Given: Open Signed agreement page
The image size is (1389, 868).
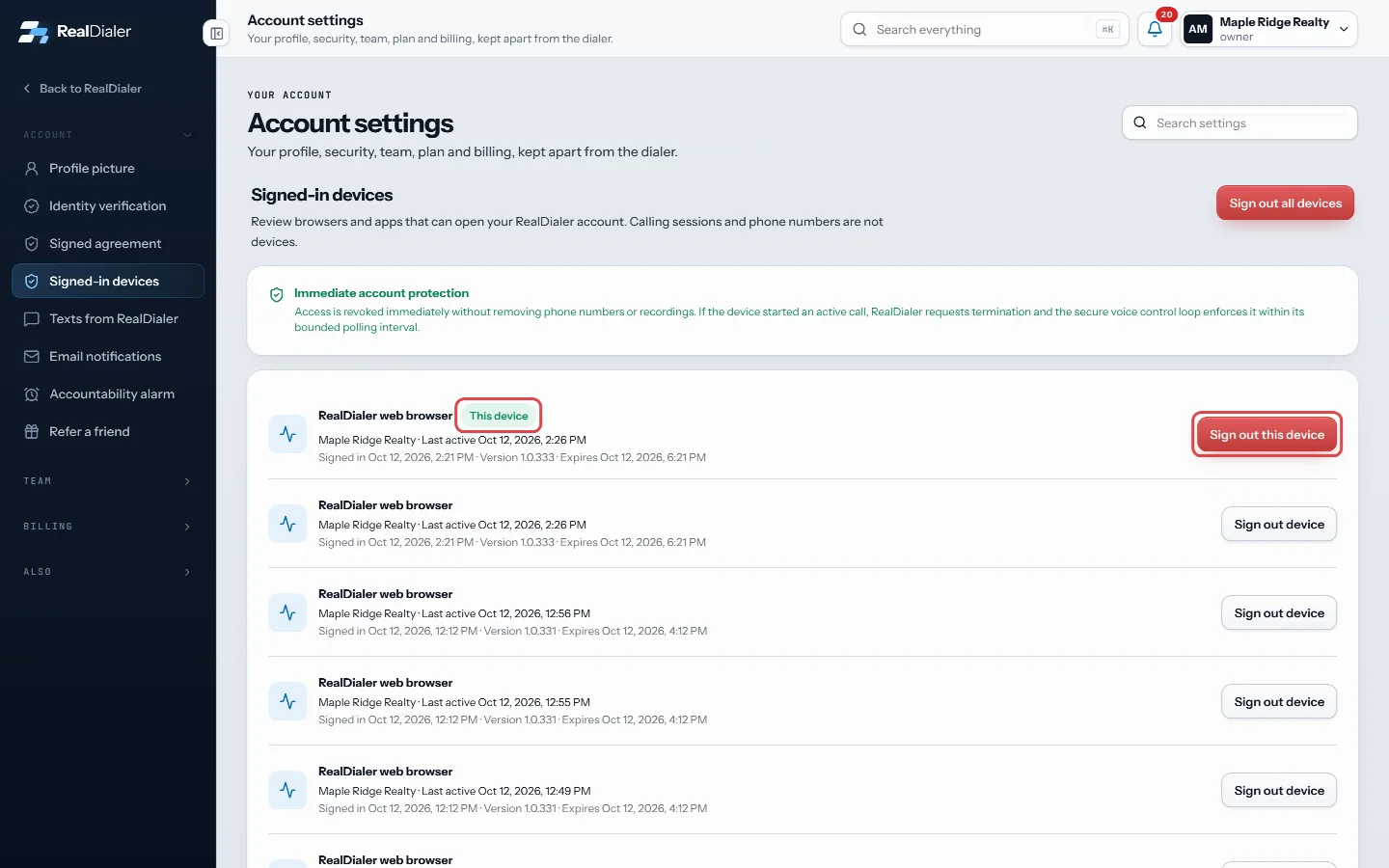Looking at the screenshot, I should pyautogui.click(x=108, y=243).
